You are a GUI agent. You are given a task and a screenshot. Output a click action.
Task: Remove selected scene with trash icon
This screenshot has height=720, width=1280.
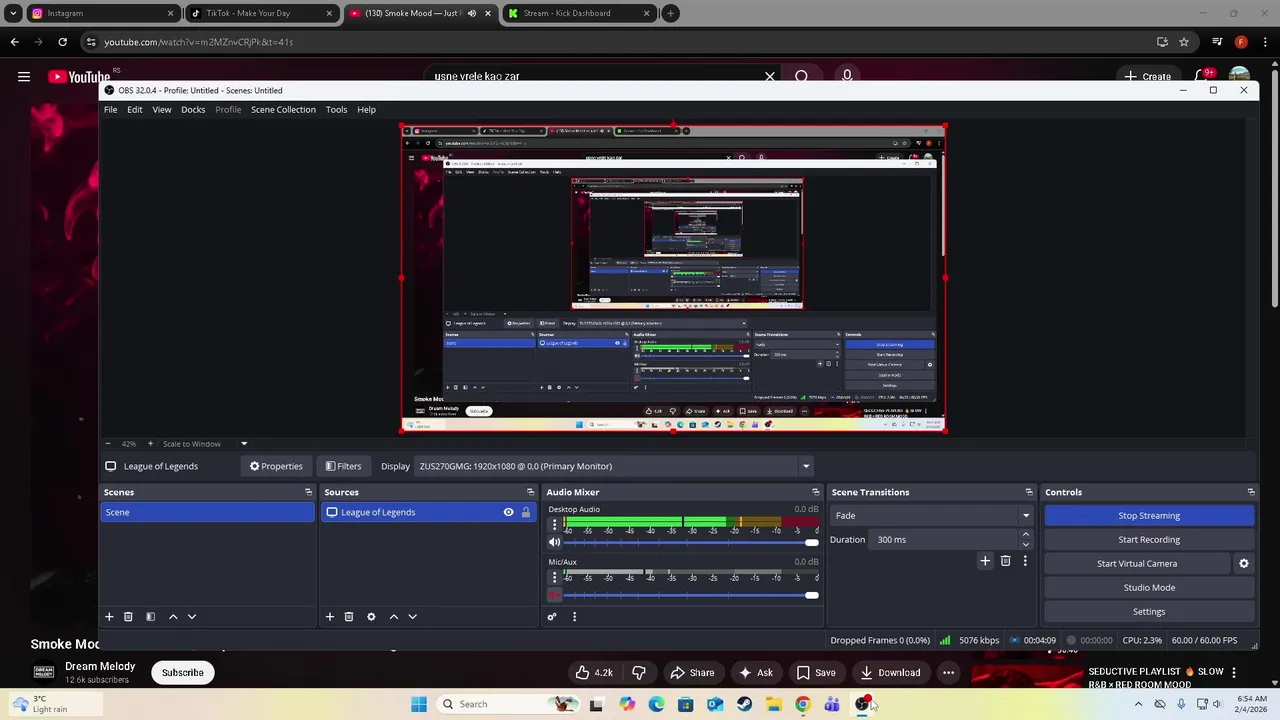pyautogui.click(x=128, y=617)
